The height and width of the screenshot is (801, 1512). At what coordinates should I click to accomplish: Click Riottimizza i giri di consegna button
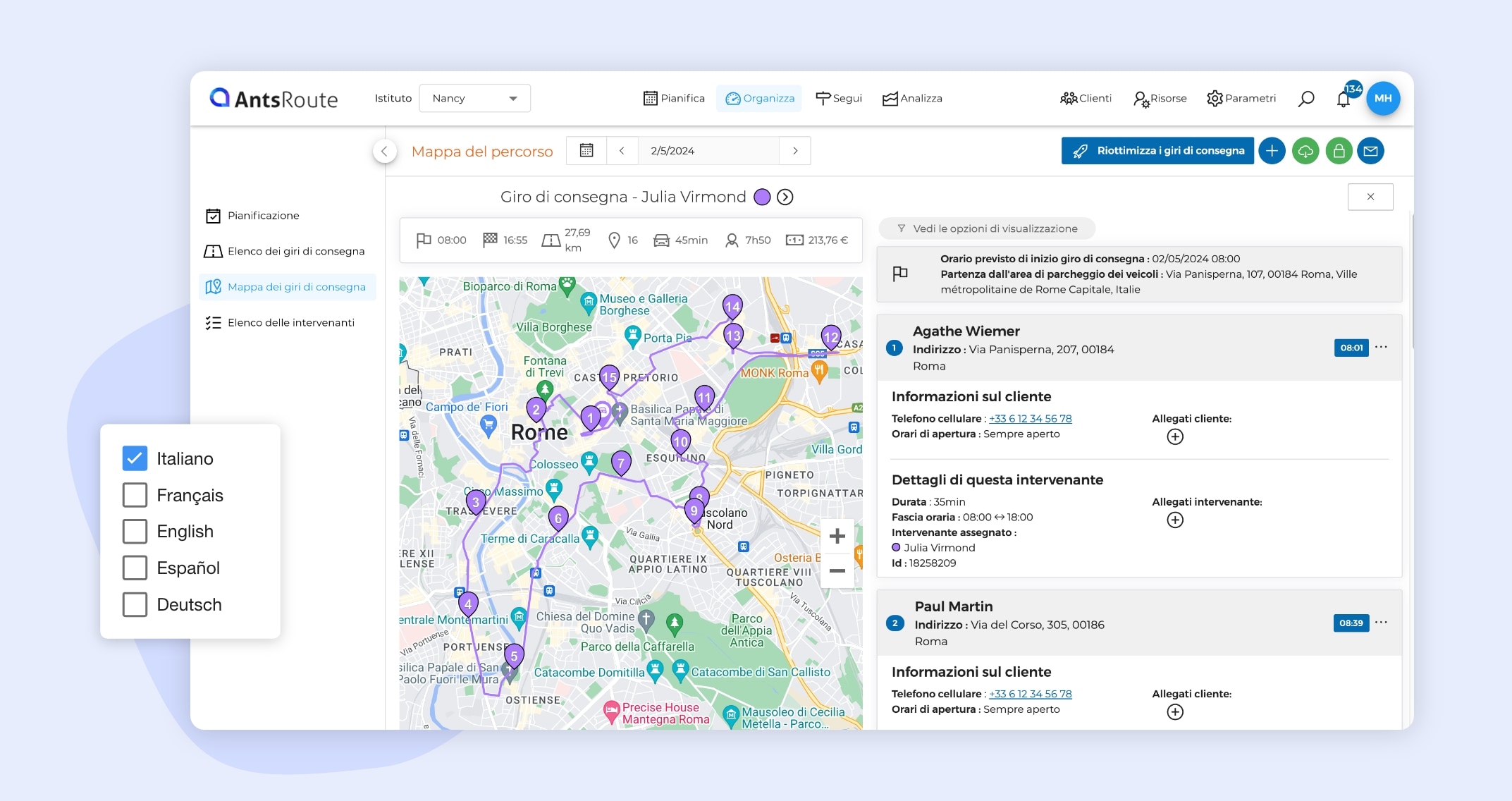point(1157,151)
